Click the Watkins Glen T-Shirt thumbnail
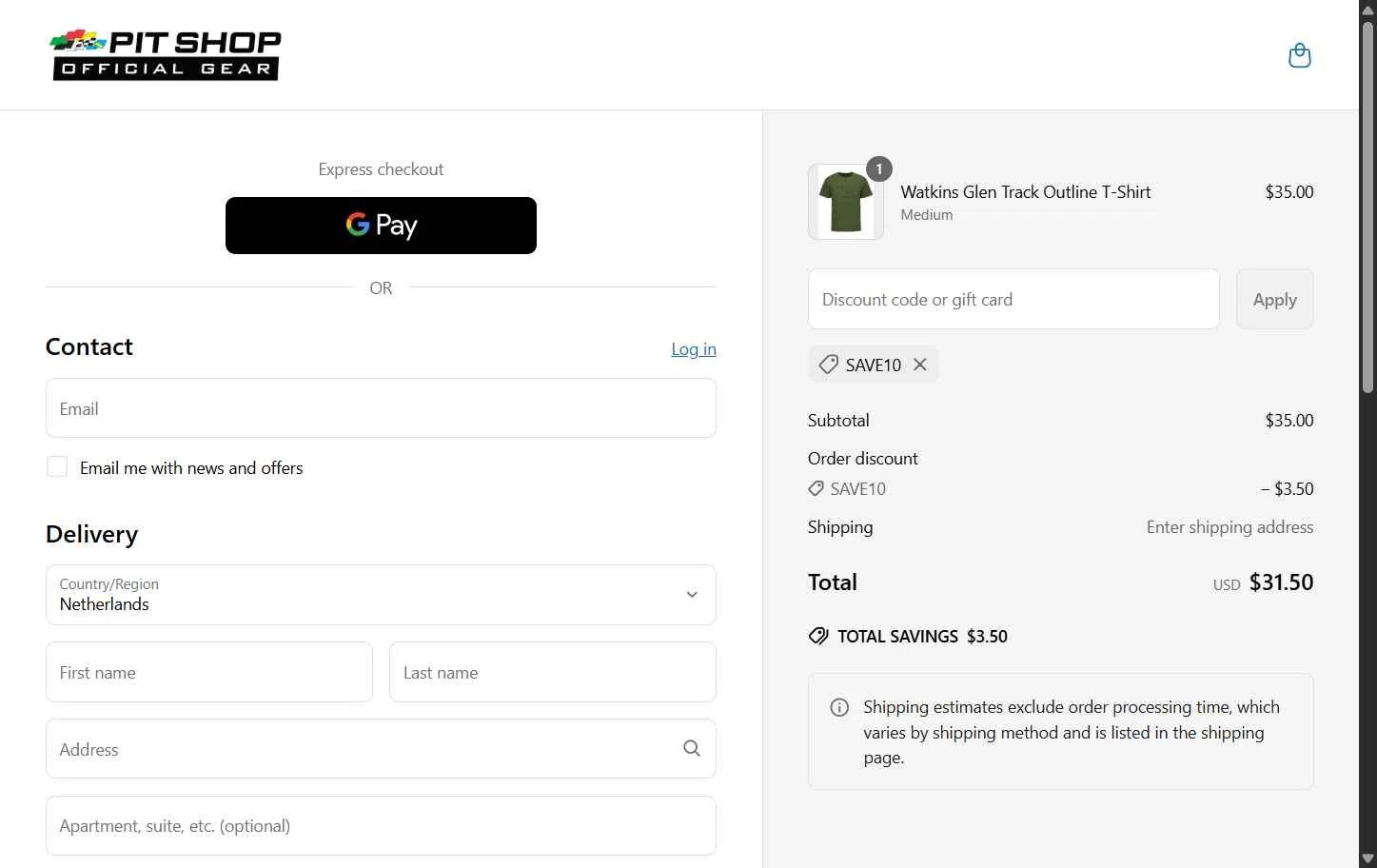Viewport: 1377px width, 868px height. pos(845,202)
